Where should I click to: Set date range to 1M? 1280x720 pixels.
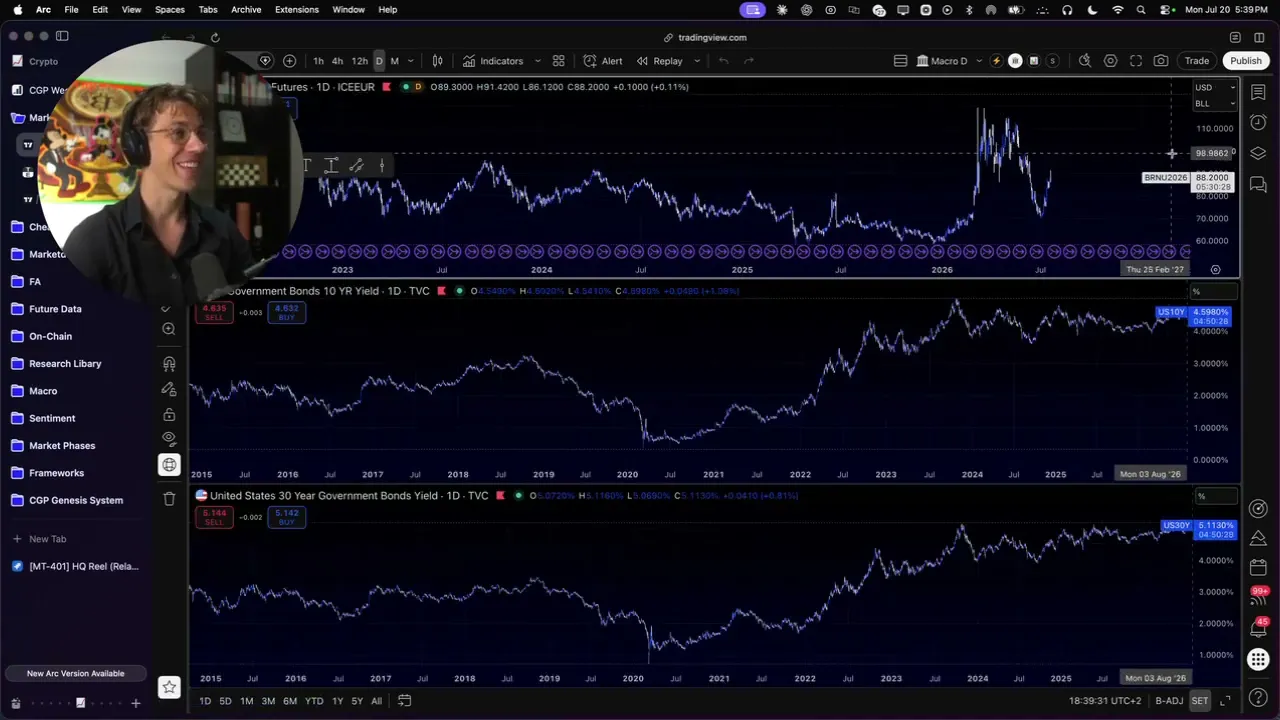click(x=247, y=701)
